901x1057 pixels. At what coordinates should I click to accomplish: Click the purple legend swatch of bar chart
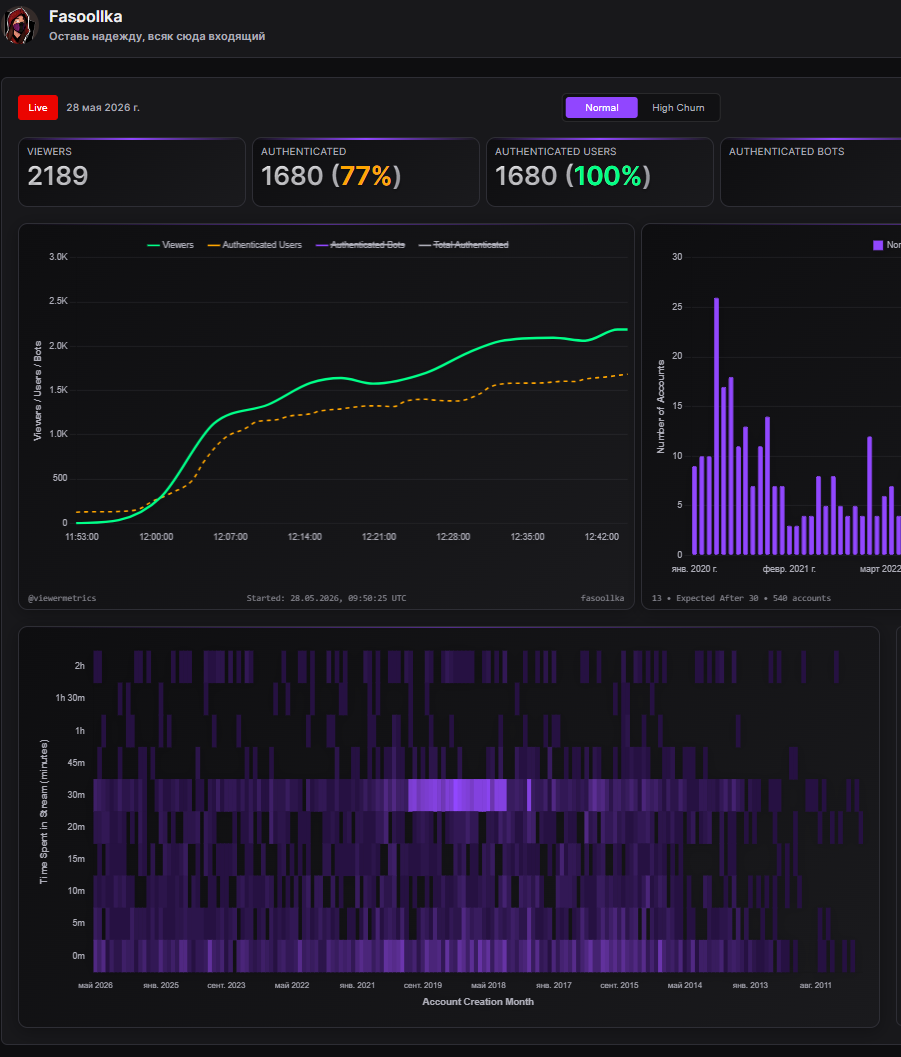point(878,245)
